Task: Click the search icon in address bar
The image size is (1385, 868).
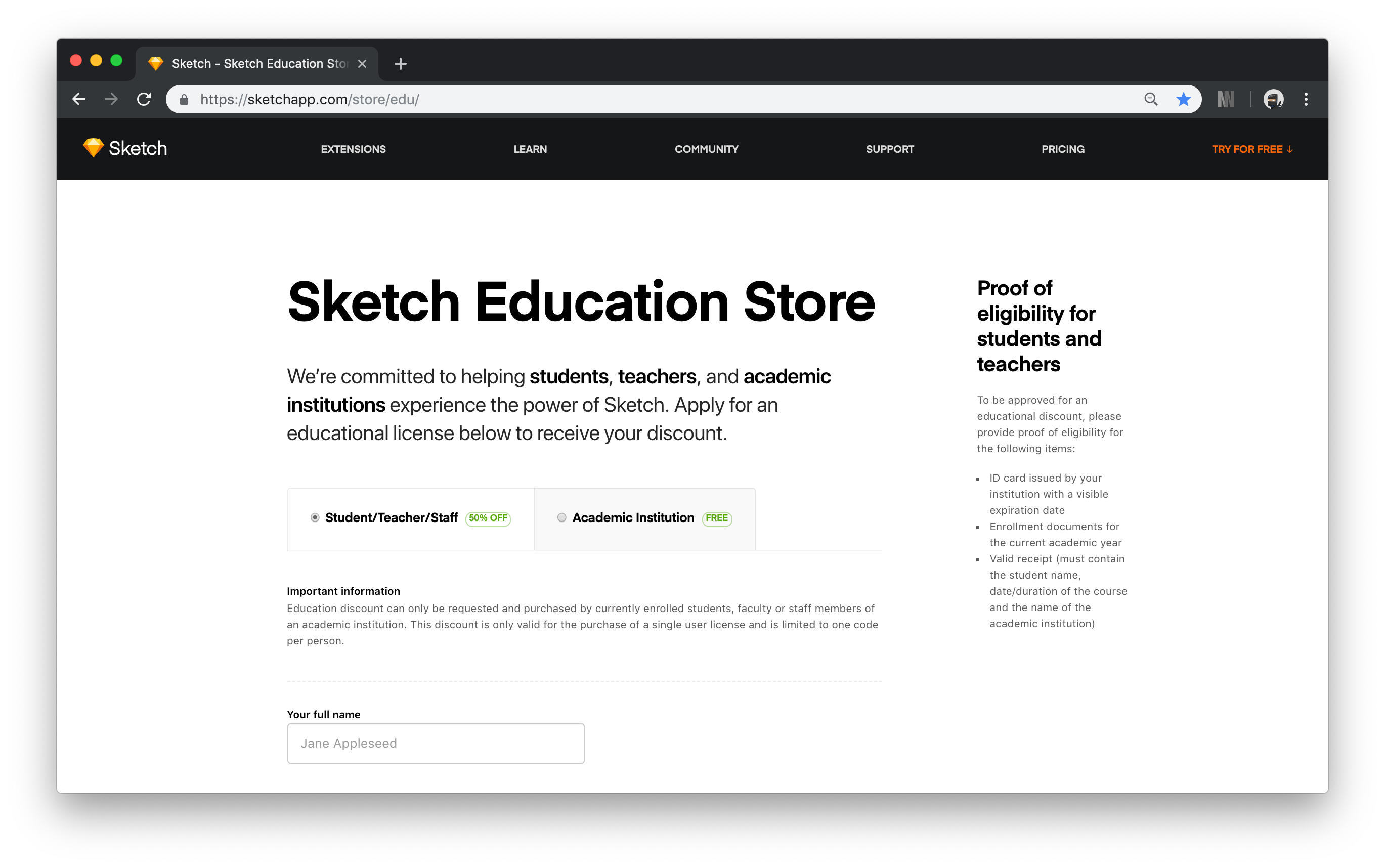Action: click(1150, 99)
